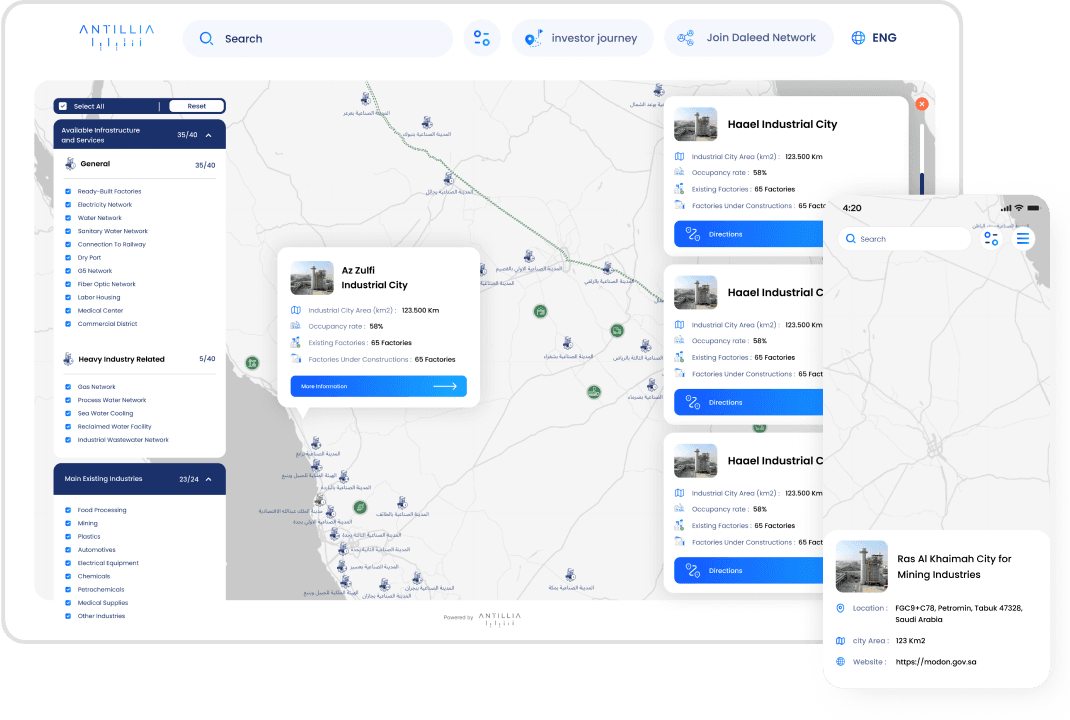
Task: Click the location pin icon in mobile card
Action: click(841, 608)
